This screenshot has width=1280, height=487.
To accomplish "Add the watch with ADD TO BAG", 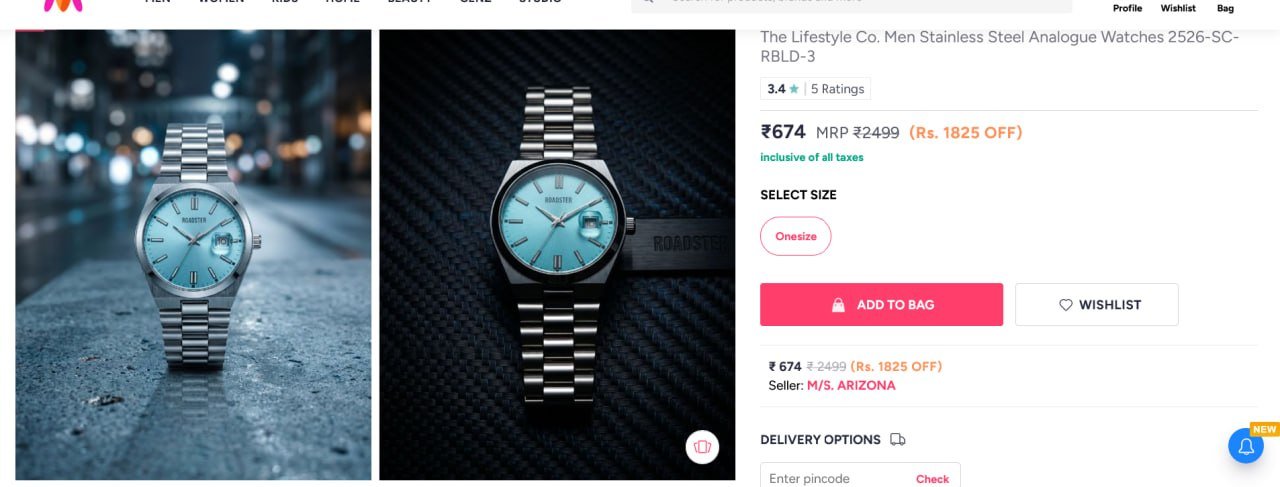I will pos(881,304).
